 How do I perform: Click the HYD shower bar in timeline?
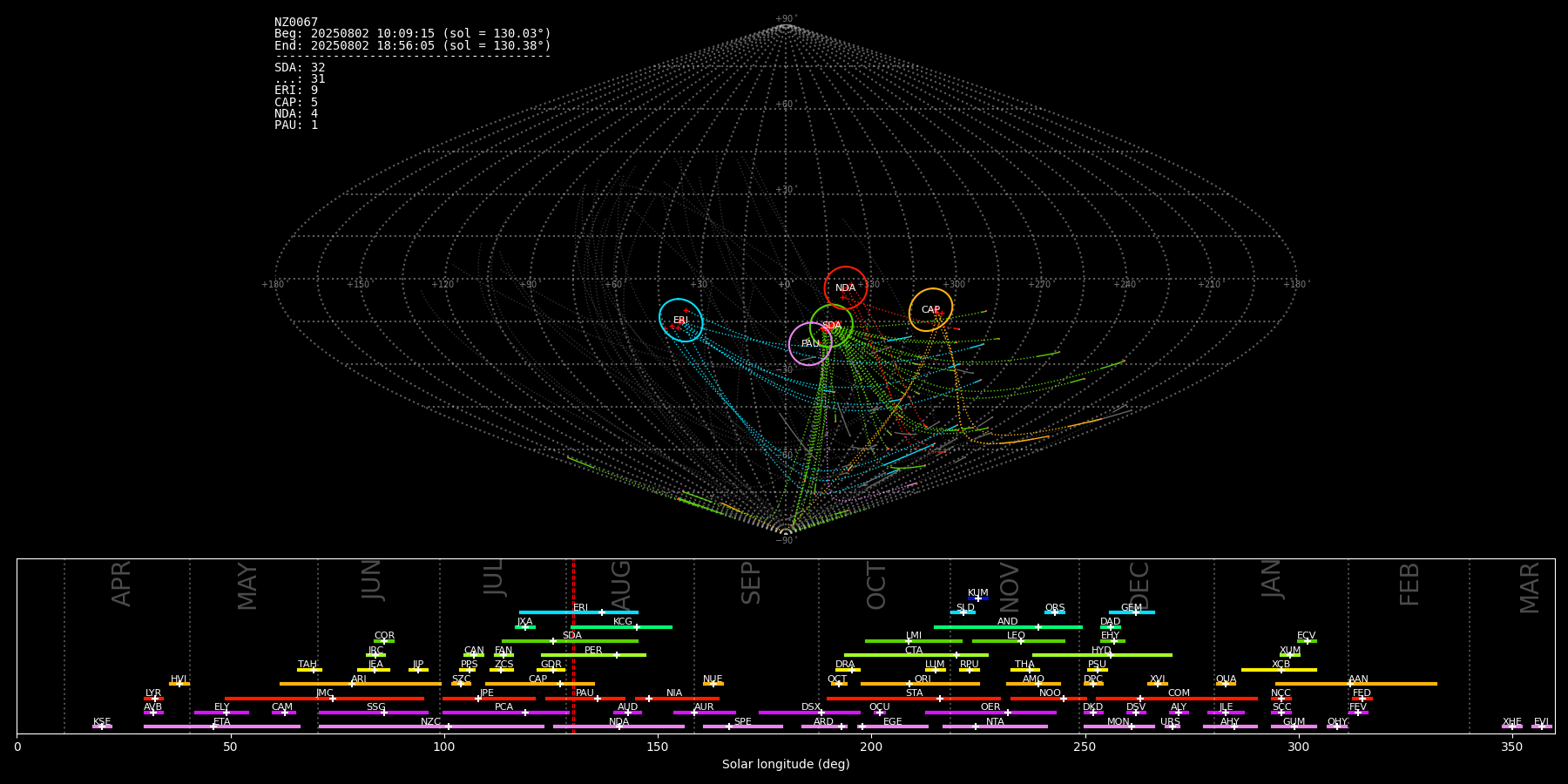1102,655
